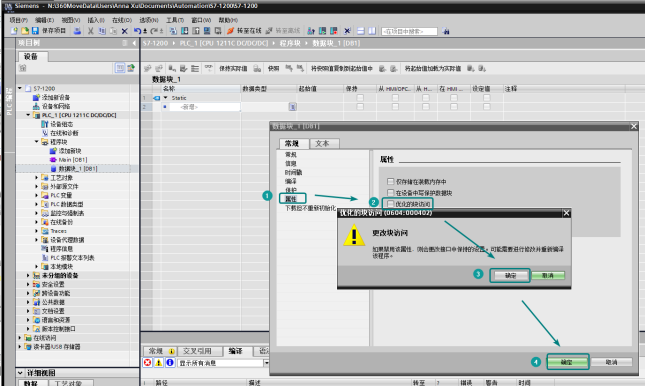Viewport: 646px width, 387px height.
Task: Check the 在设备中写保护数据块 (write-protect in device) option
Action: (390, 192)
